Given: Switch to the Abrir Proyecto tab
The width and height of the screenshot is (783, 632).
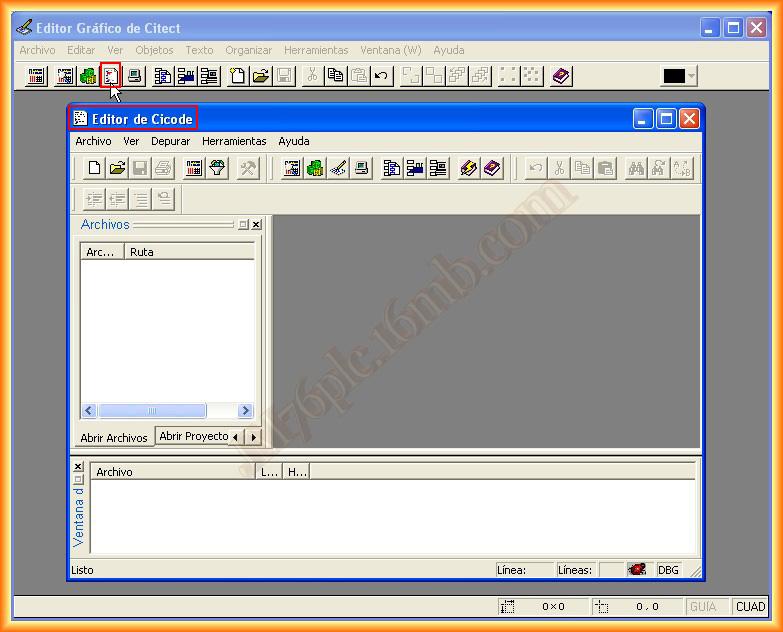Looking at the screenshot, I should (x=193, y=437).
